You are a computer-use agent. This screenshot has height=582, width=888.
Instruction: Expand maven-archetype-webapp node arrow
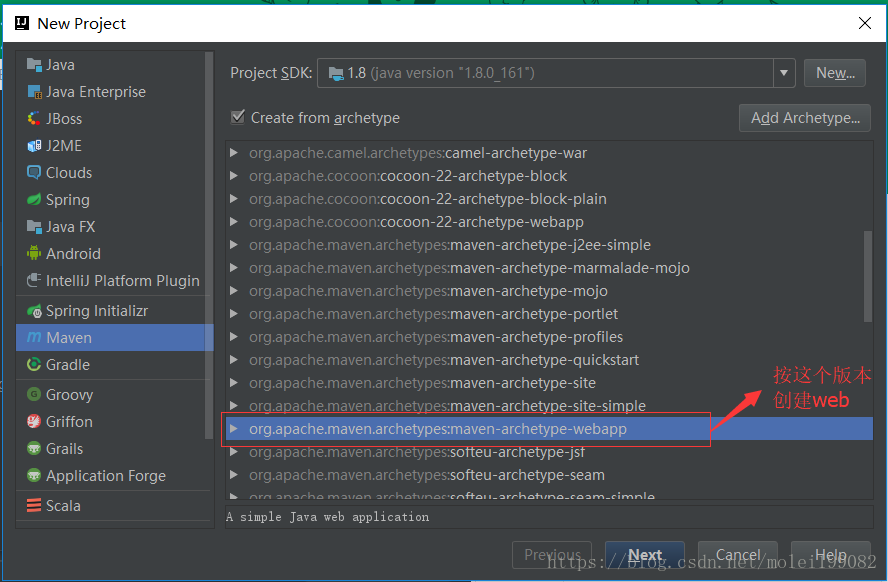click(233, 429)
